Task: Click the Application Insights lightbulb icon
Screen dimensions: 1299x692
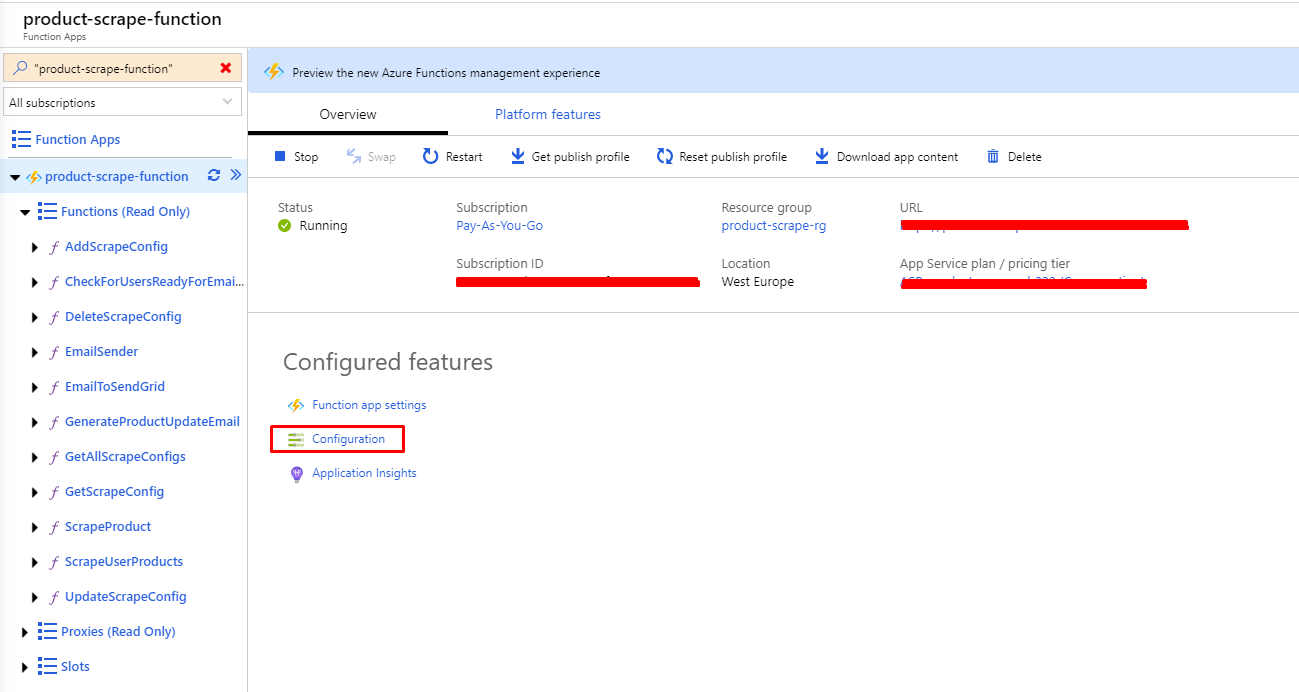Action: (296, 474)
